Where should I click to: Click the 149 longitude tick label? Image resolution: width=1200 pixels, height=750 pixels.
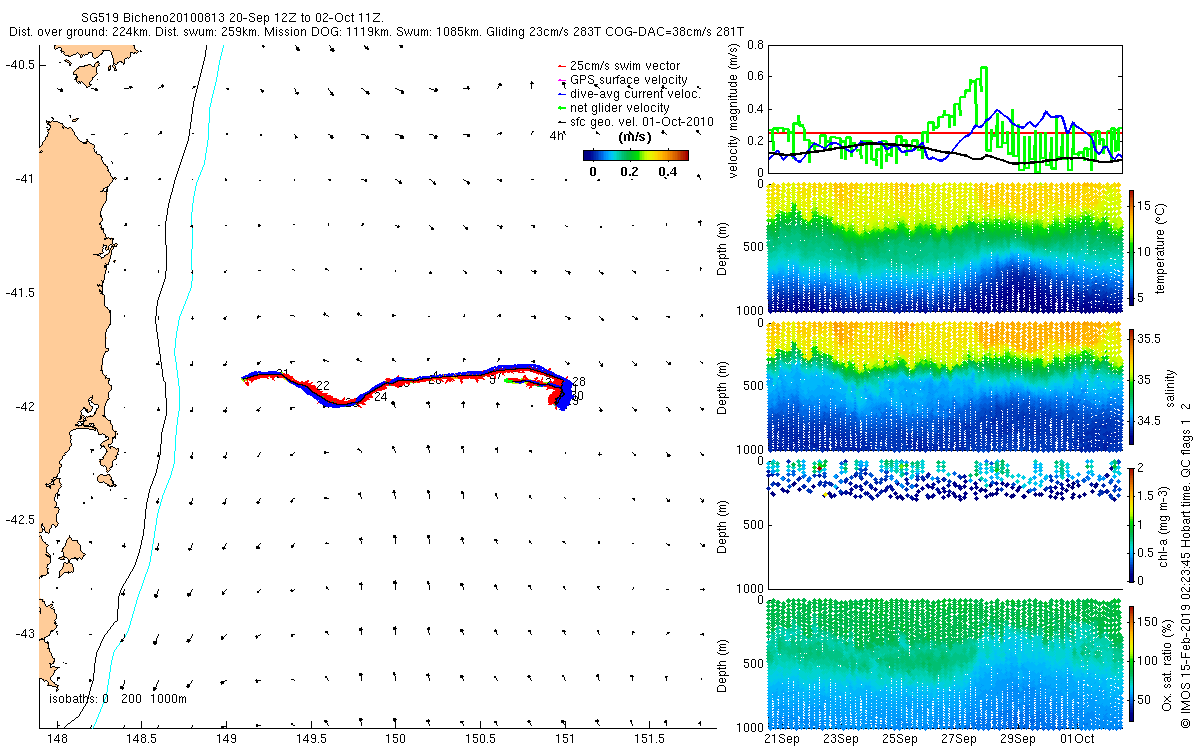pos(227,739)
